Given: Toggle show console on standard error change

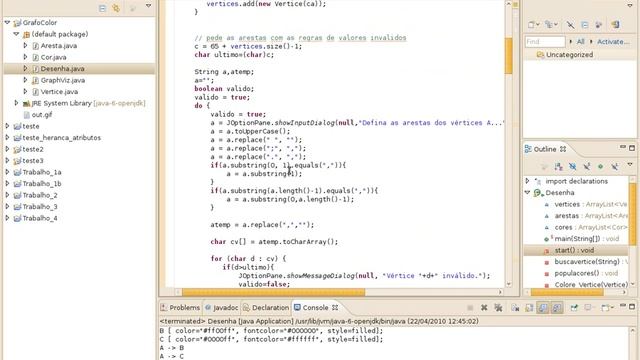Looking at the screenshot, I should [x=557, y=308].
